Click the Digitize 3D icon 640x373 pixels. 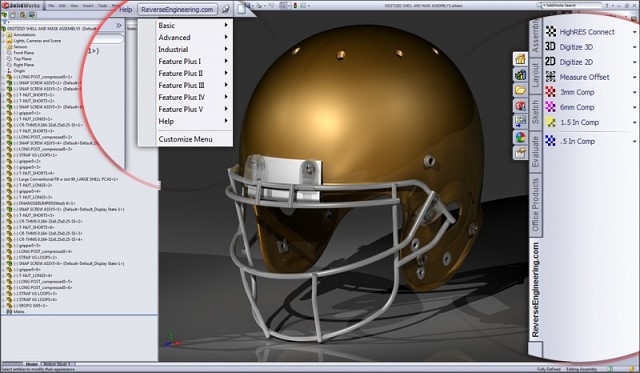(x=551, y=47)
